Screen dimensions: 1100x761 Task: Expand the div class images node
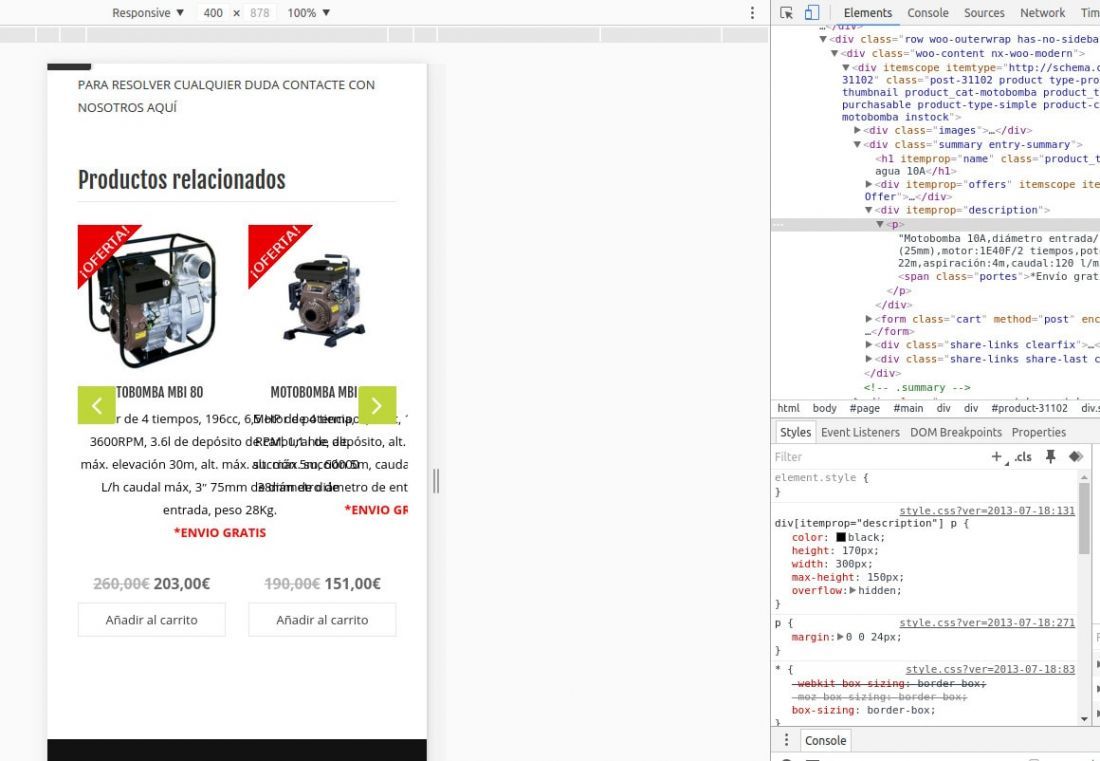[857, 130]
